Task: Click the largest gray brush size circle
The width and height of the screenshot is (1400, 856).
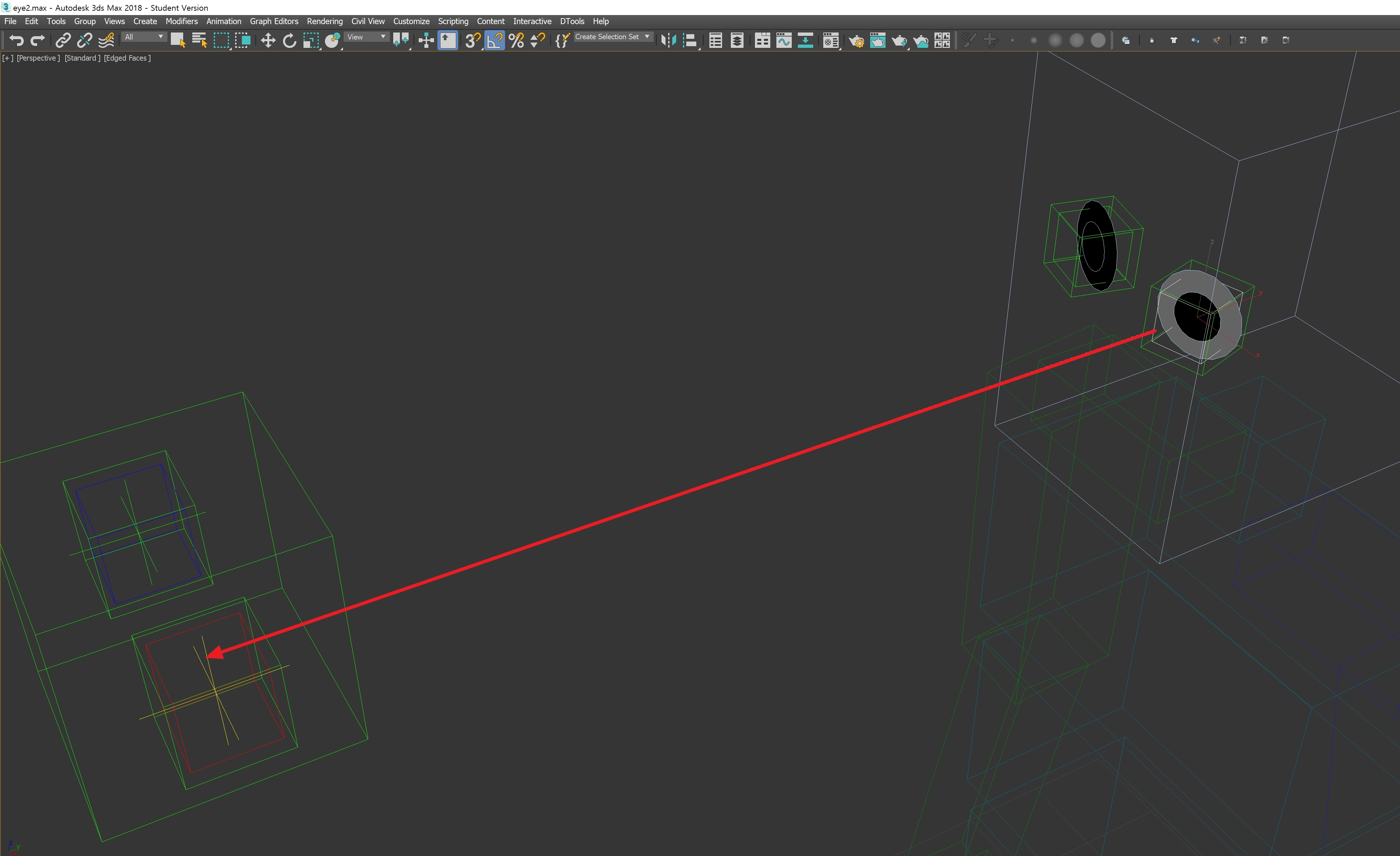Action: point(1098,40)
